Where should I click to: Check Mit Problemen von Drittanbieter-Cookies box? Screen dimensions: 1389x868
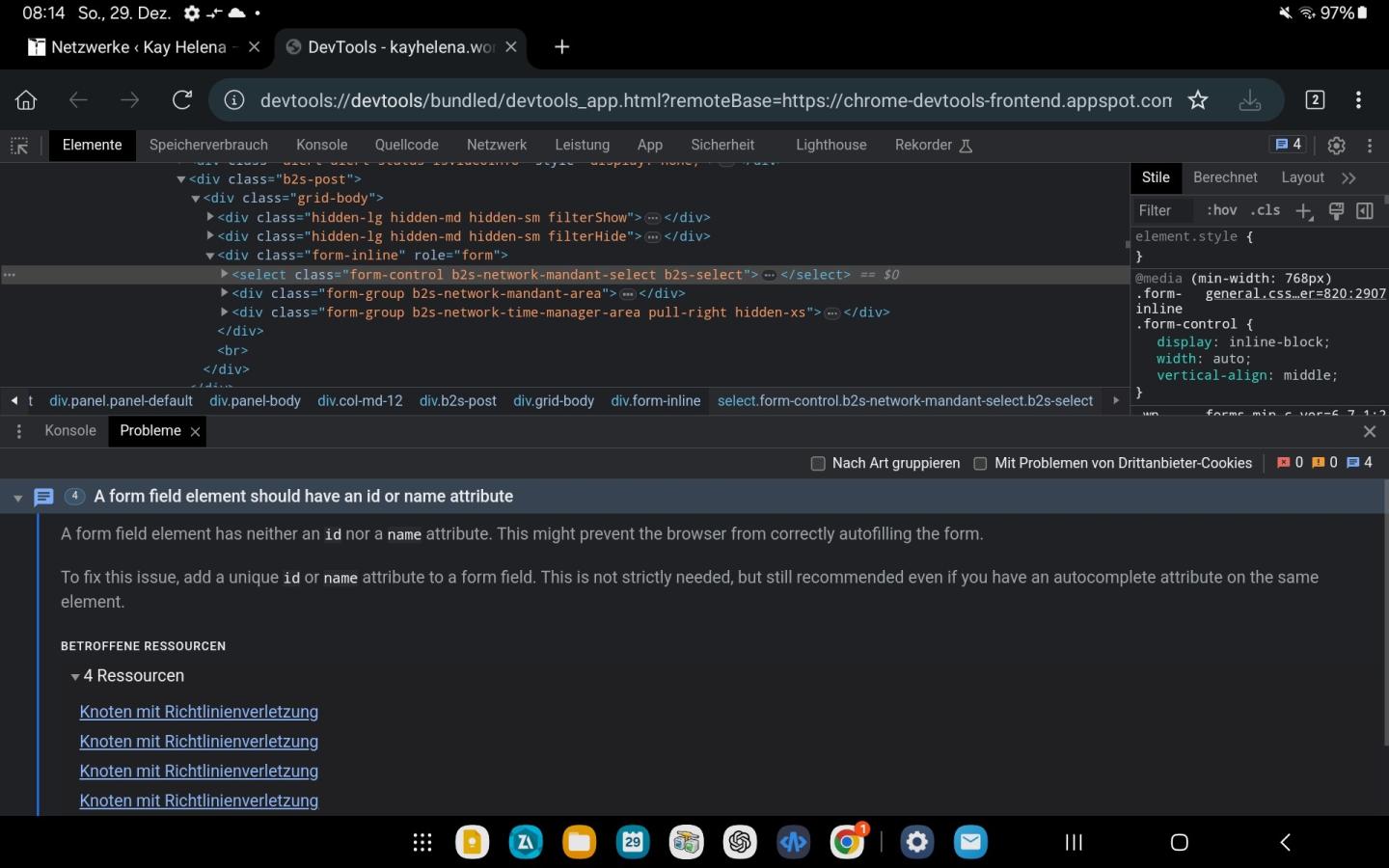pos(980,464)
